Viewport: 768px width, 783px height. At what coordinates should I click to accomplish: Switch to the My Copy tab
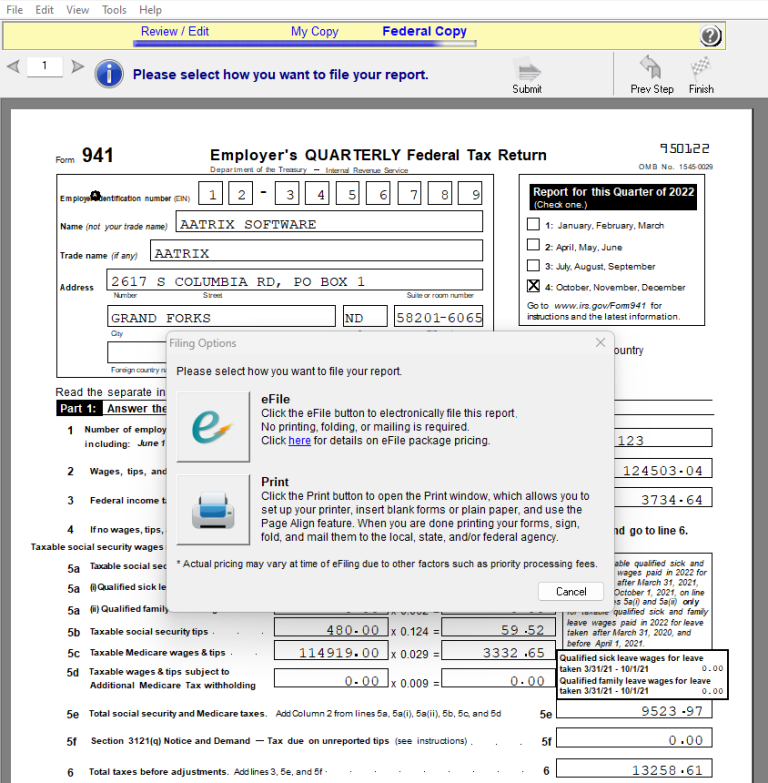314,32
